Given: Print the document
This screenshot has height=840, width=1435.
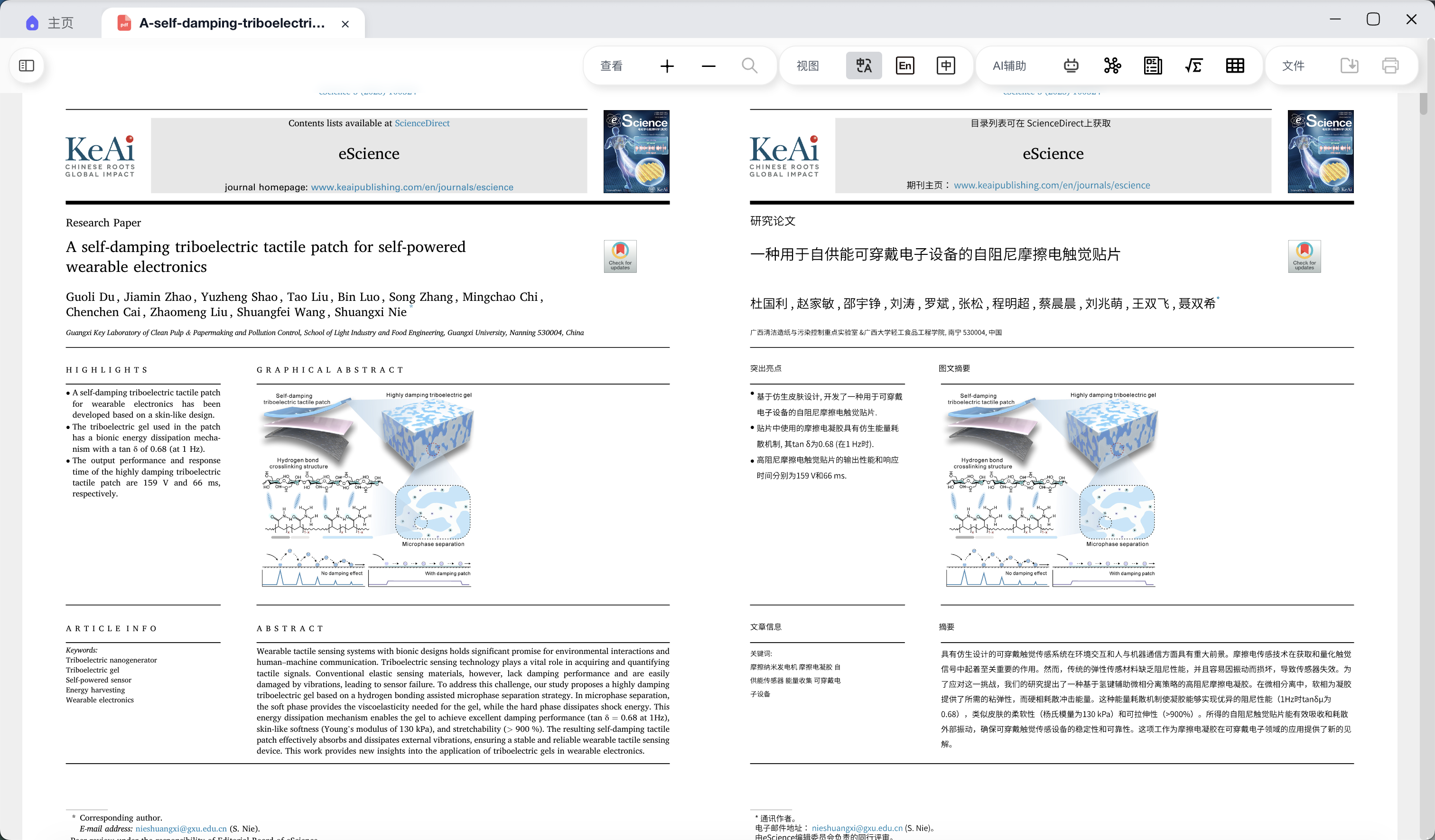Looking at the screenshot, I should 1390,66.
